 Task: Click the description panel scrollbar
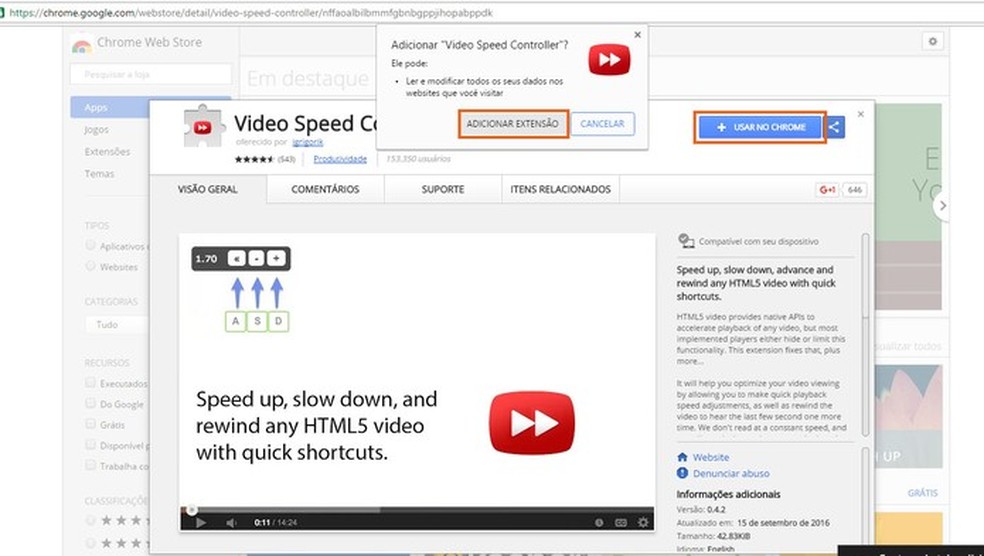(x=865, y=334)
